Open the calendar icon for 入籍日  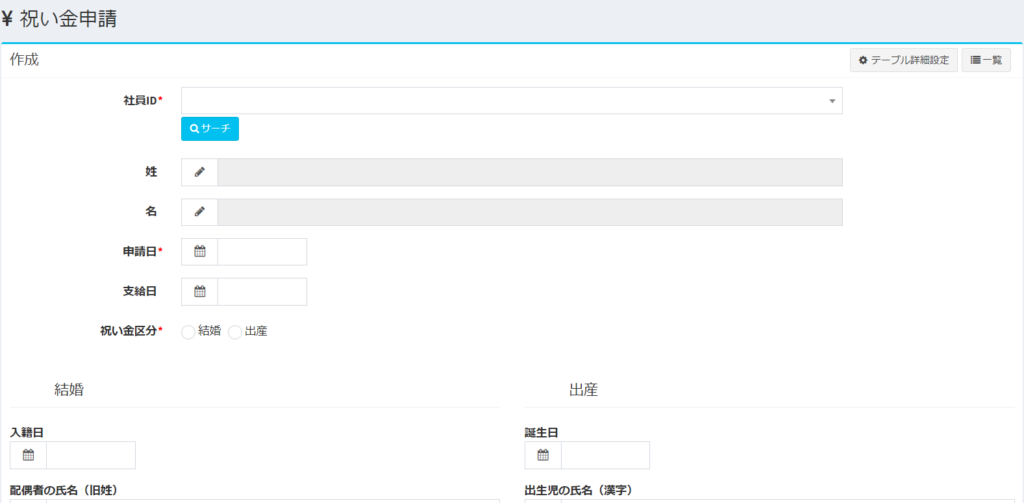pyautogui.click(x=28, y=455)
